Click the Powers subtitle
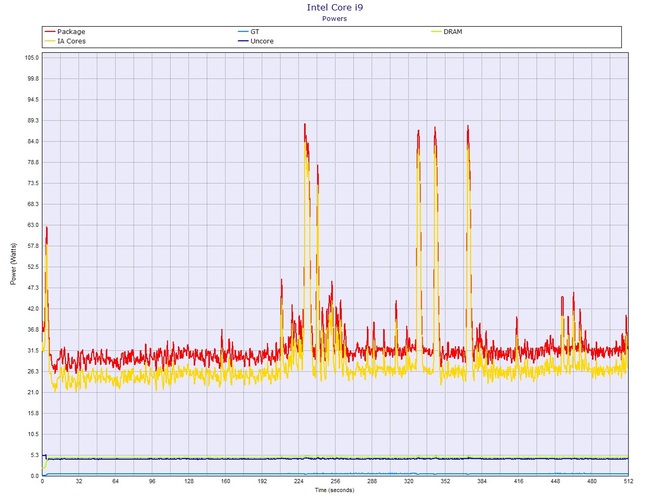 (335, 18)
